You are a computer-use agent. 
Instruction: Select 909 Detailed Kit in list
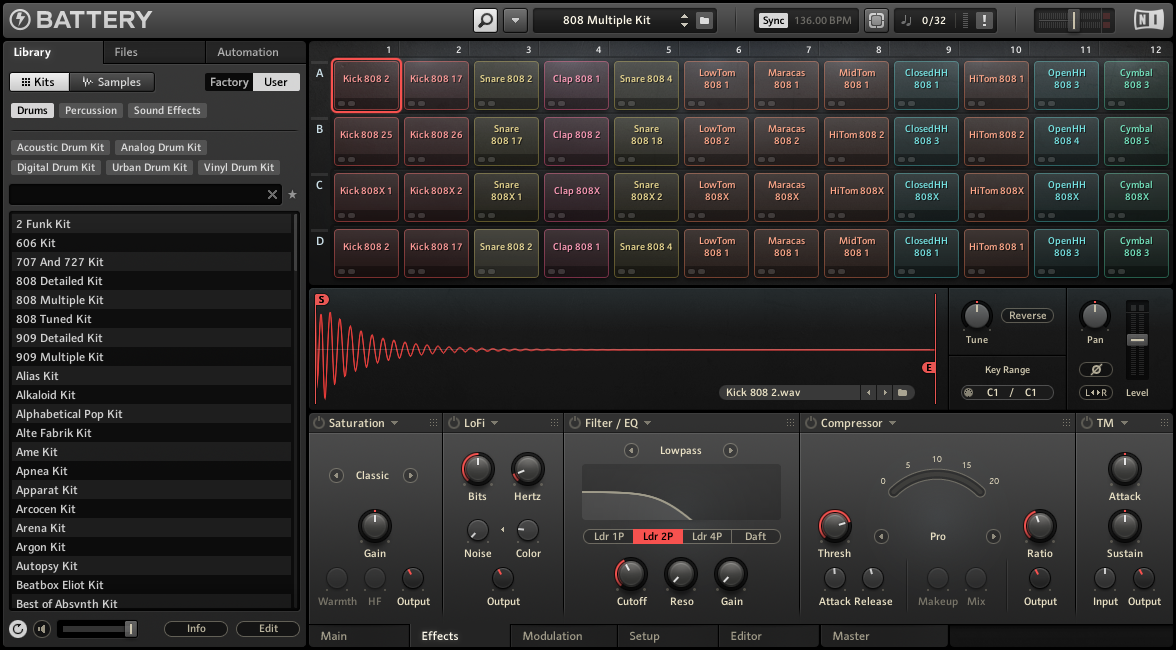(x=151, y=338)
